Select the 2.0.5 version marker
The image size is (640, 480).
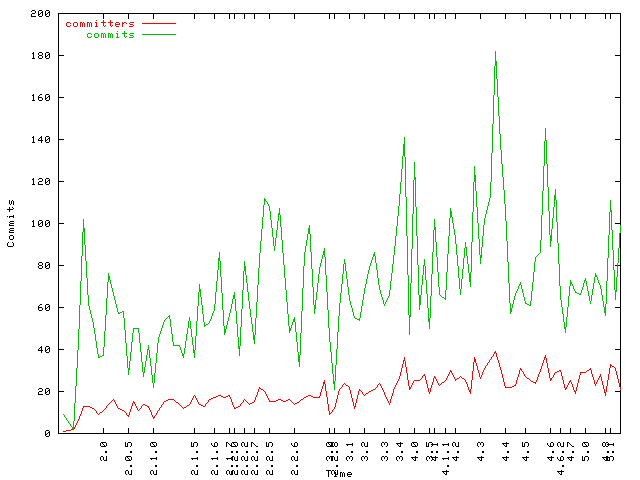pos(129,453)
